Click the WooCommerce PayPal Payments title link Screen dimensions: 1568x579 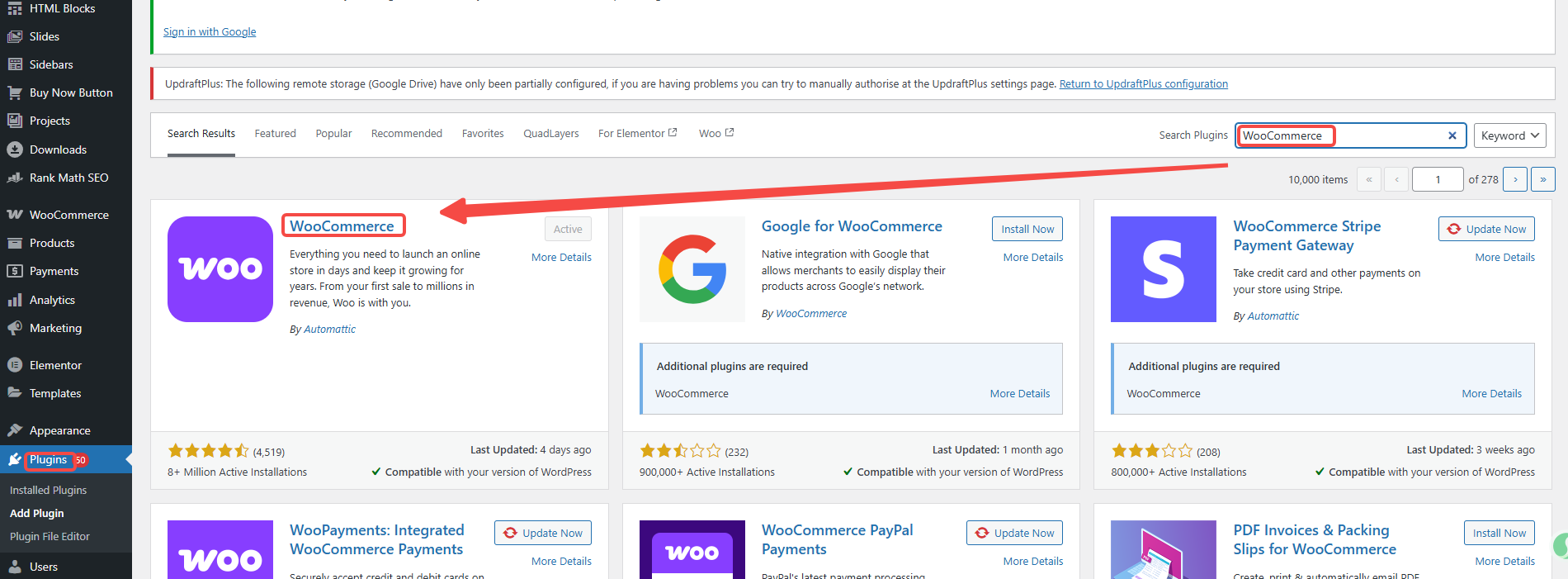838,539
